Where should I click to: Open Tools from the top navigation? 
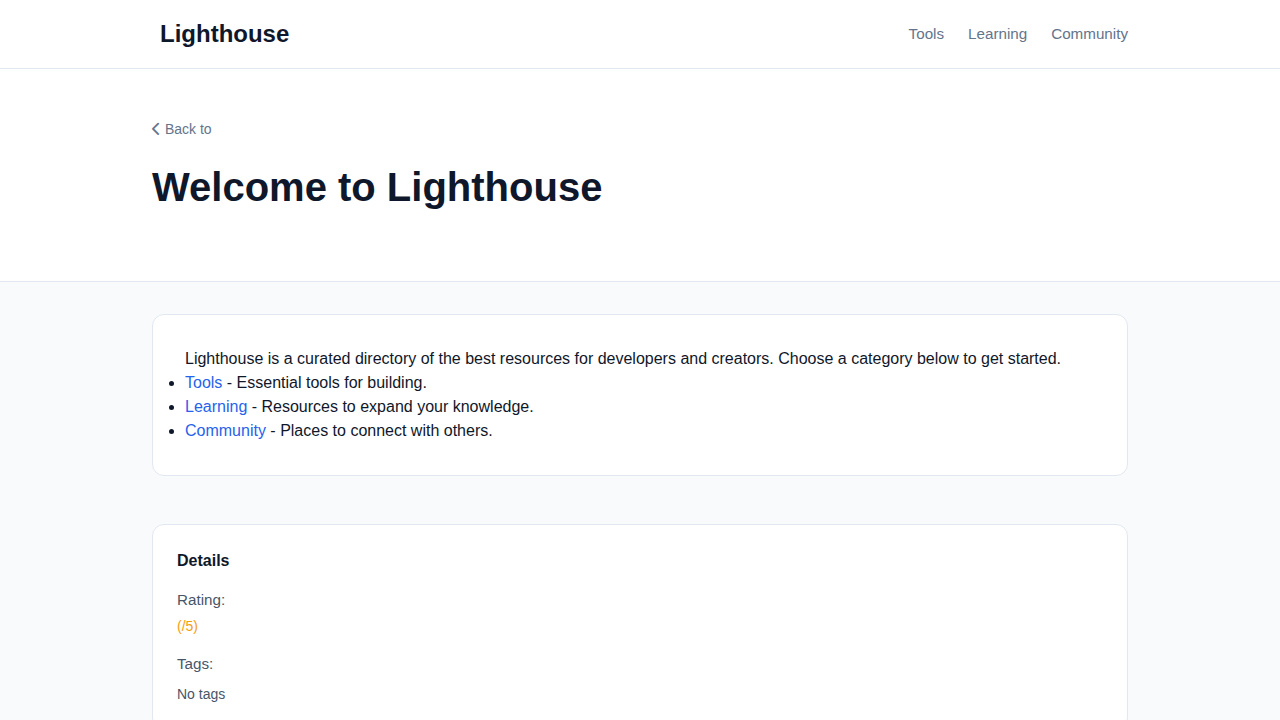tap(926, 33)
